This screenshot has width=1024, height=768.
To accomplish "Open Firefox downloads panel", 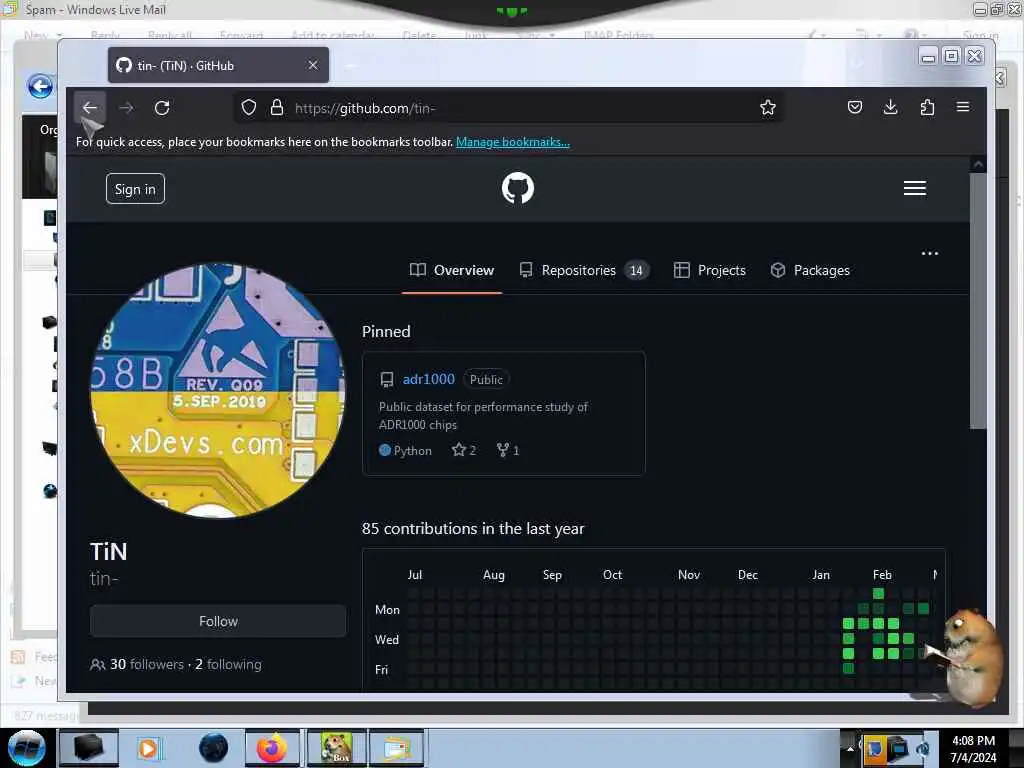I will click(890, 107).
